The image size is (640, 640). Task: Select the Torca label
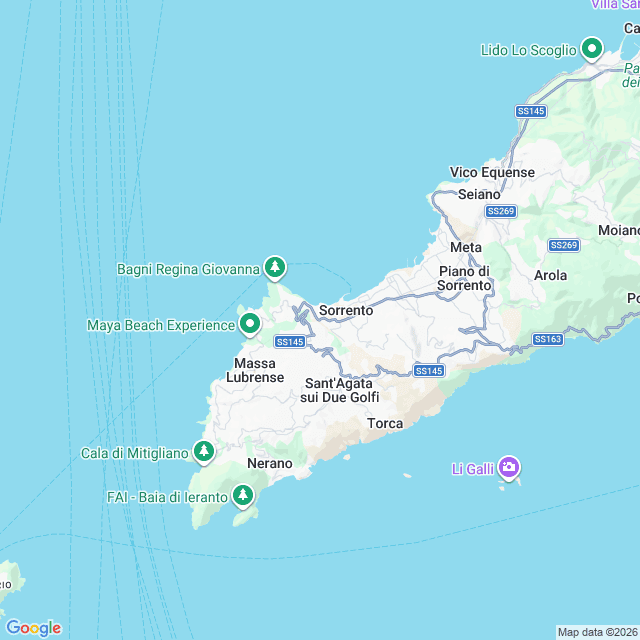point(385,424)
